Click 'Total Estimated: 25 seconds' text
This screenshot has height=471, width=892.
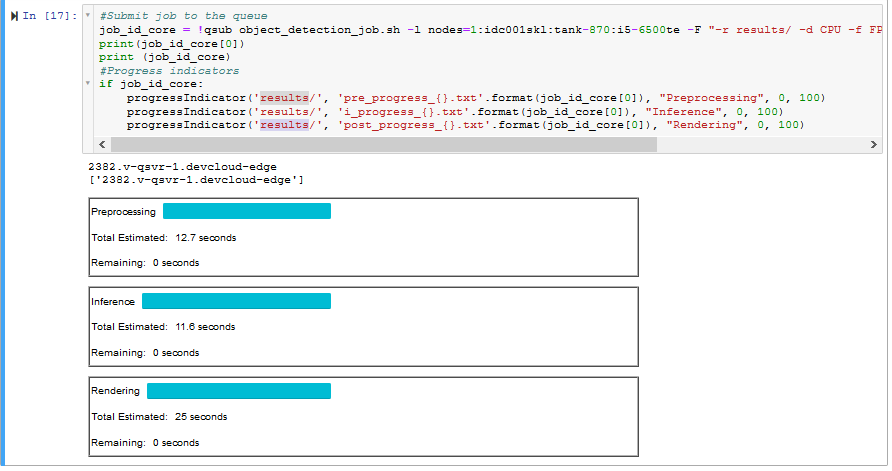(x=159, y=416)
